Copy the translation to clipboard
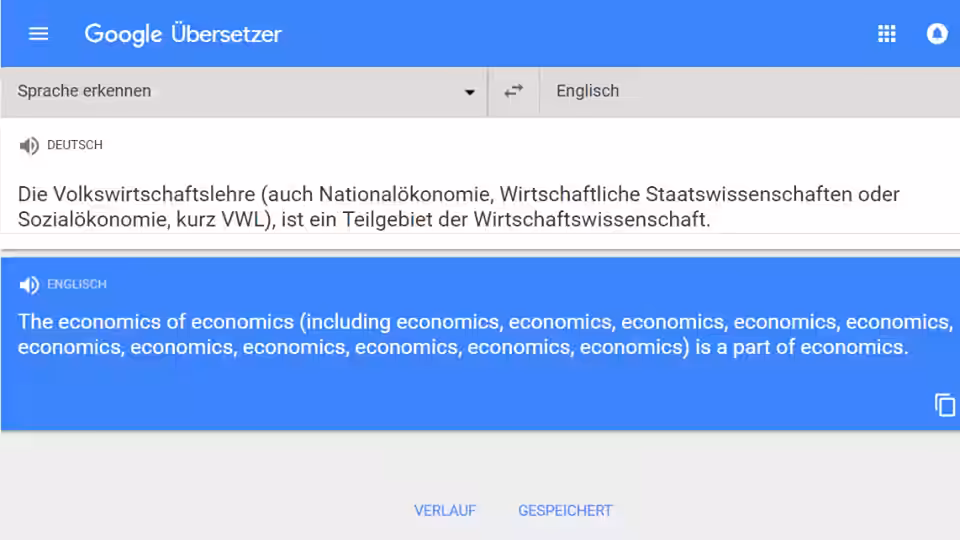This screenshot has height=540, width=960. coord(945,405)
